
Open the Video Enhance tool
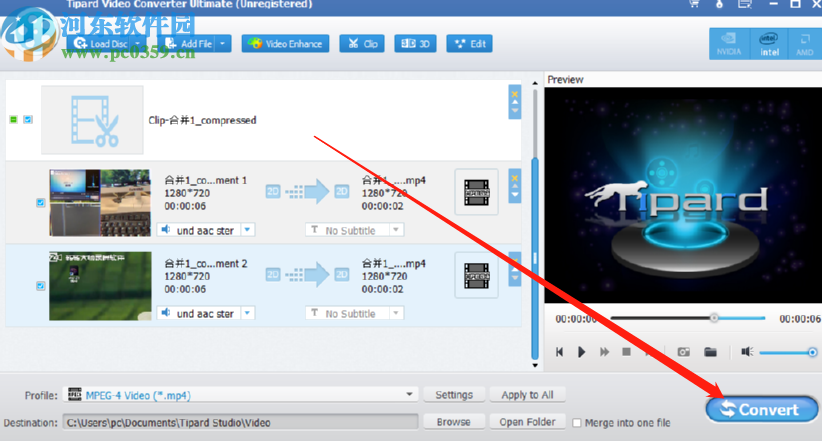(x=285, y=44)
